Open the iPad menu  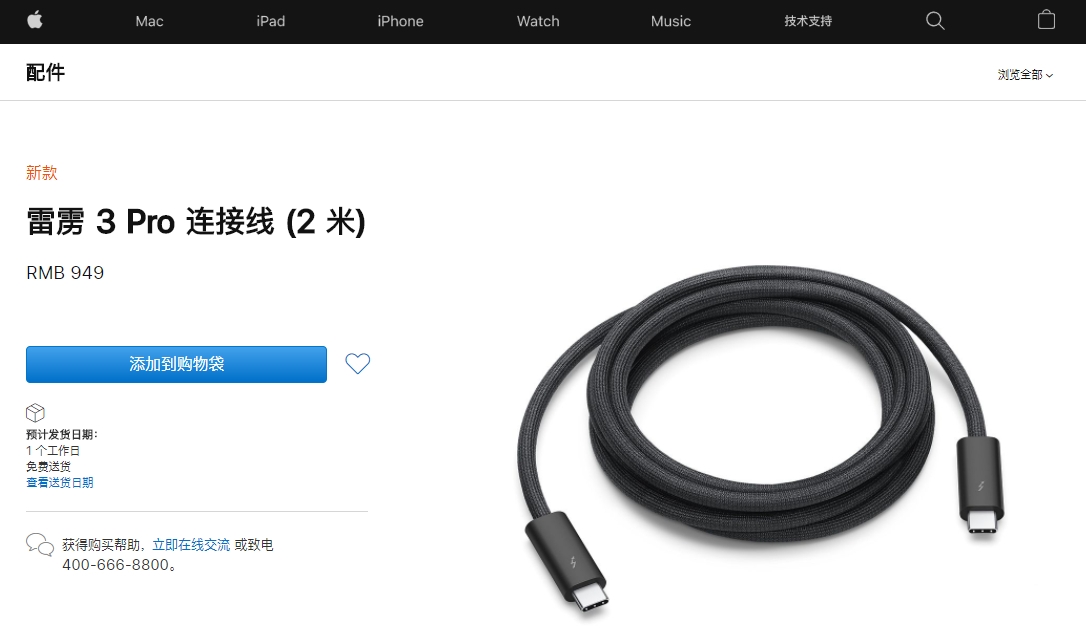271,21
